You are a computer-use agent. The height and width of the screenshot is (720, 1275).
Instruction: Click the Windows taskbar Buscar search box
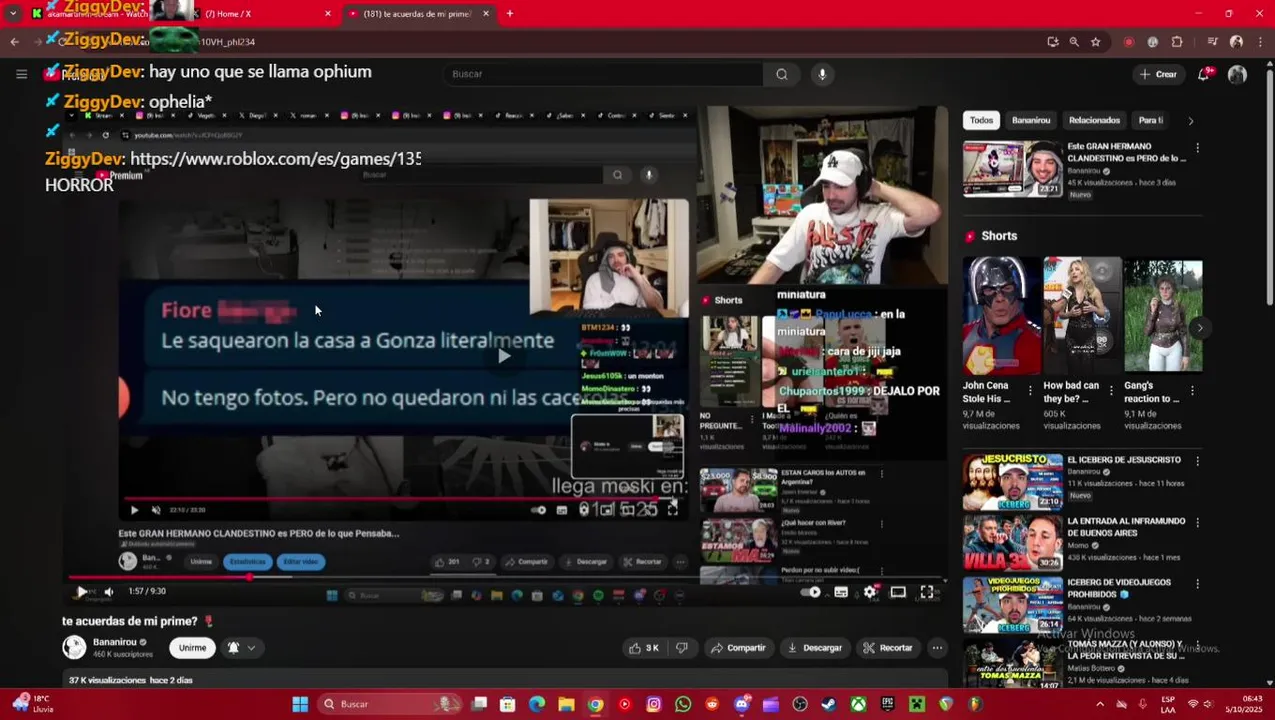[390, 704]
